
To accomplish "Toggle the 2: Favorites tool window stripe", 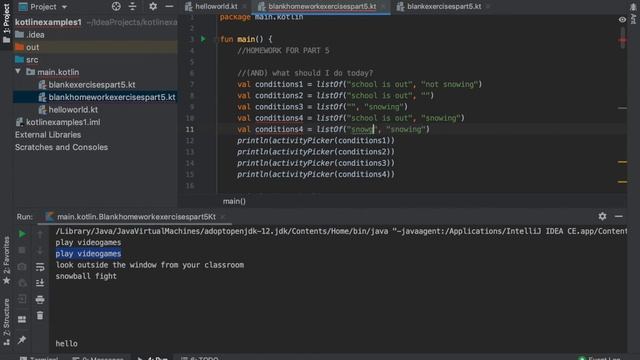I will pyautogui.click(x=6, y=260).
